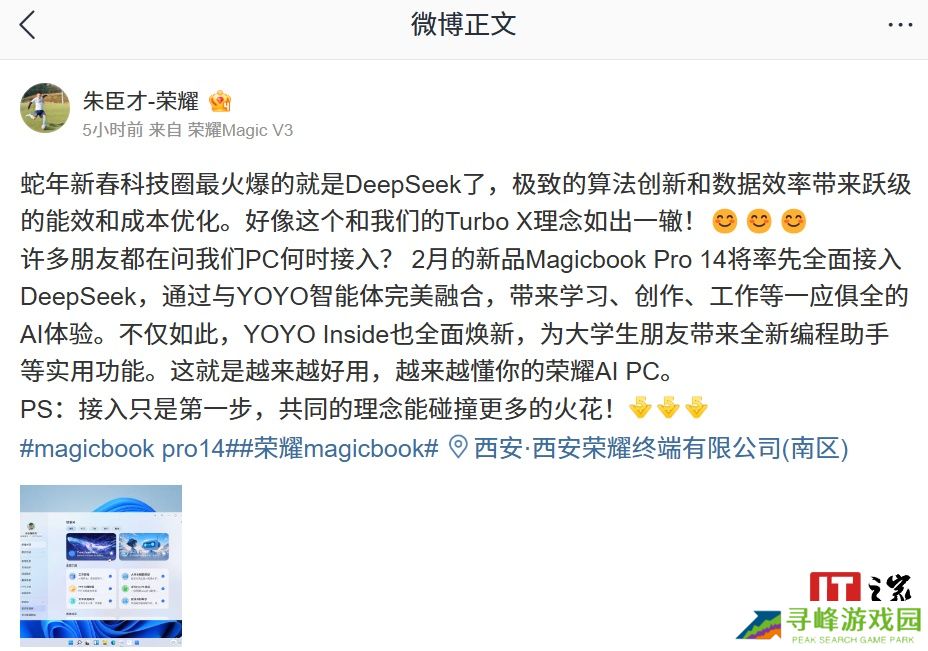Click the username 朱臣才-荣耀
This screenshot has height=651, width=928.
click(x=141, y=101)
